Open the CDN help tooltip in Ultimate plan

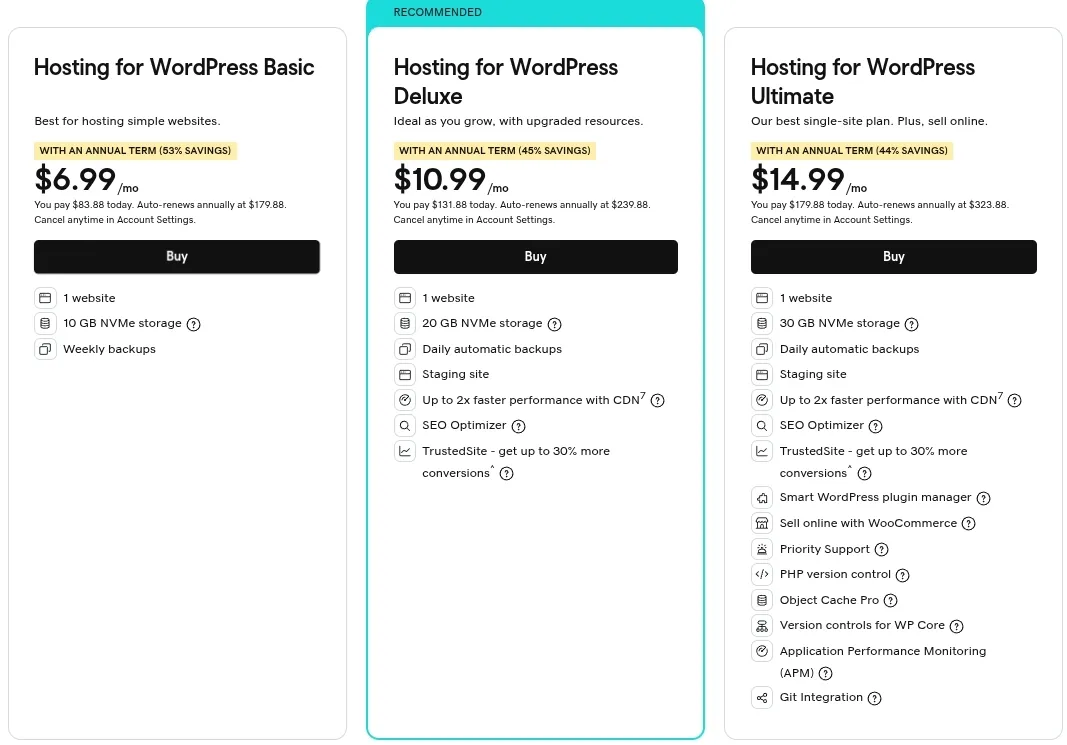pos(1014,399)
